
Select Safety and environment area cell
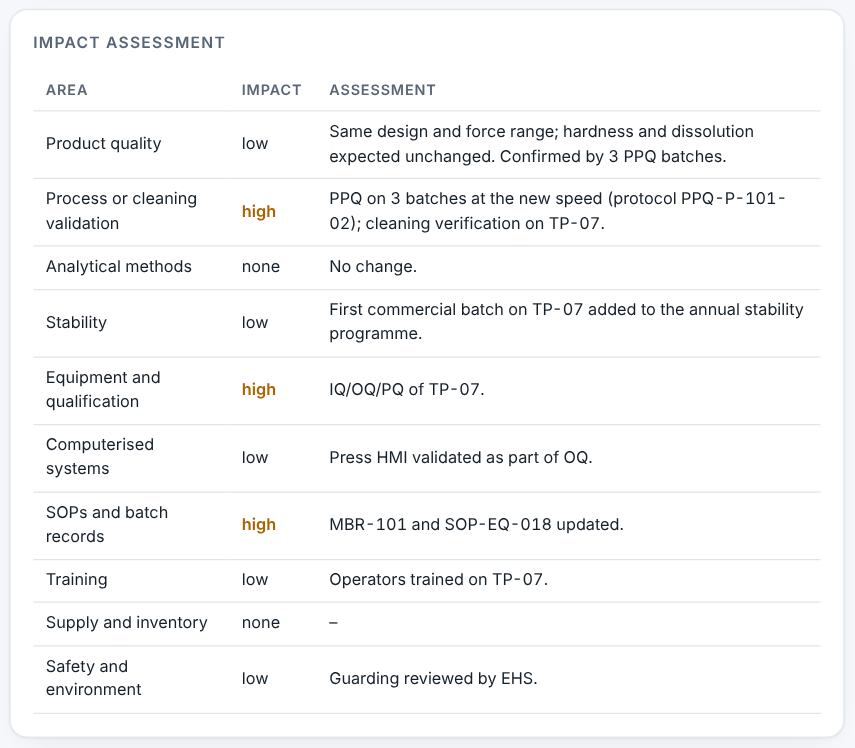(93, 678)
